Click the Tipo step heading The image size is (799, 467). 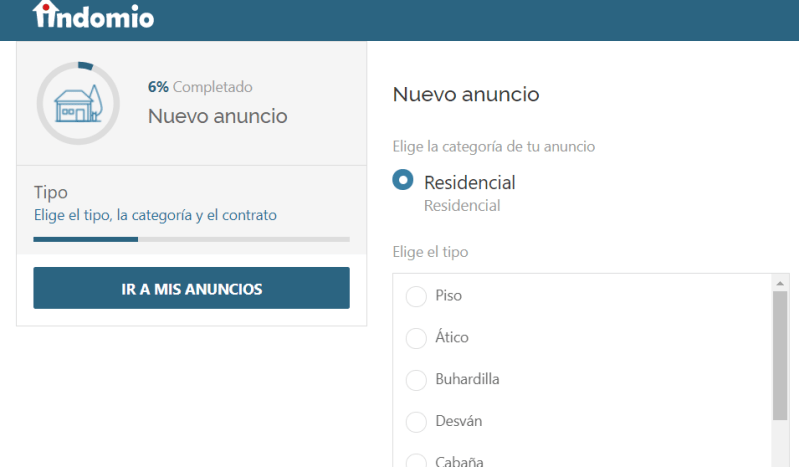coord(50,192)
